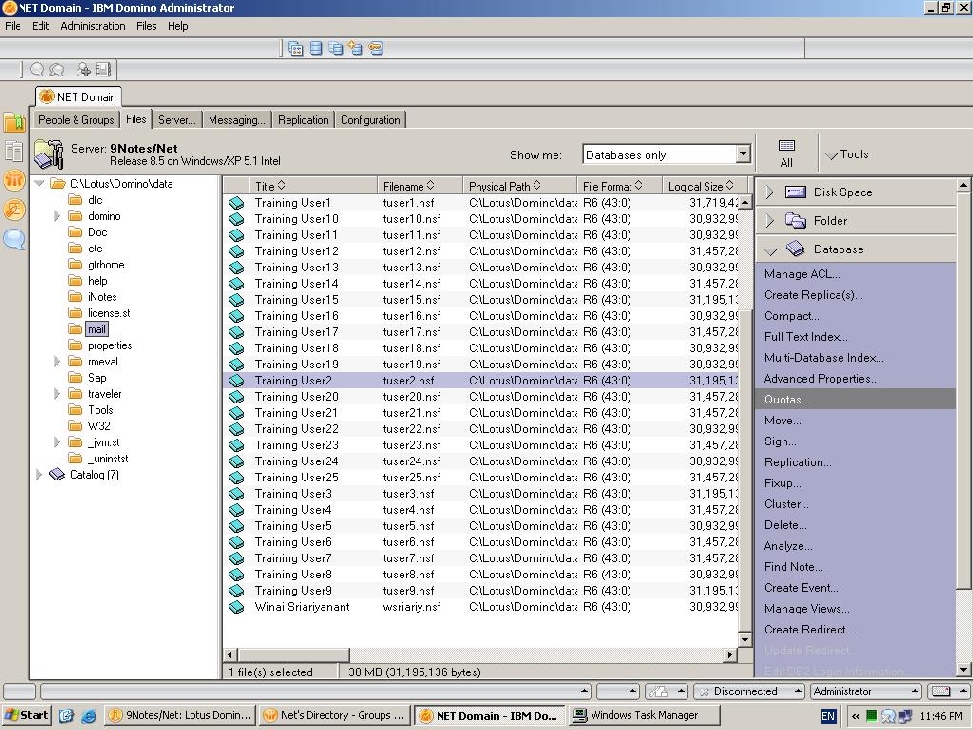Click the Internet Explorer quick launch icon
Viewport: 973px width, 730px height.
(89, 716)
